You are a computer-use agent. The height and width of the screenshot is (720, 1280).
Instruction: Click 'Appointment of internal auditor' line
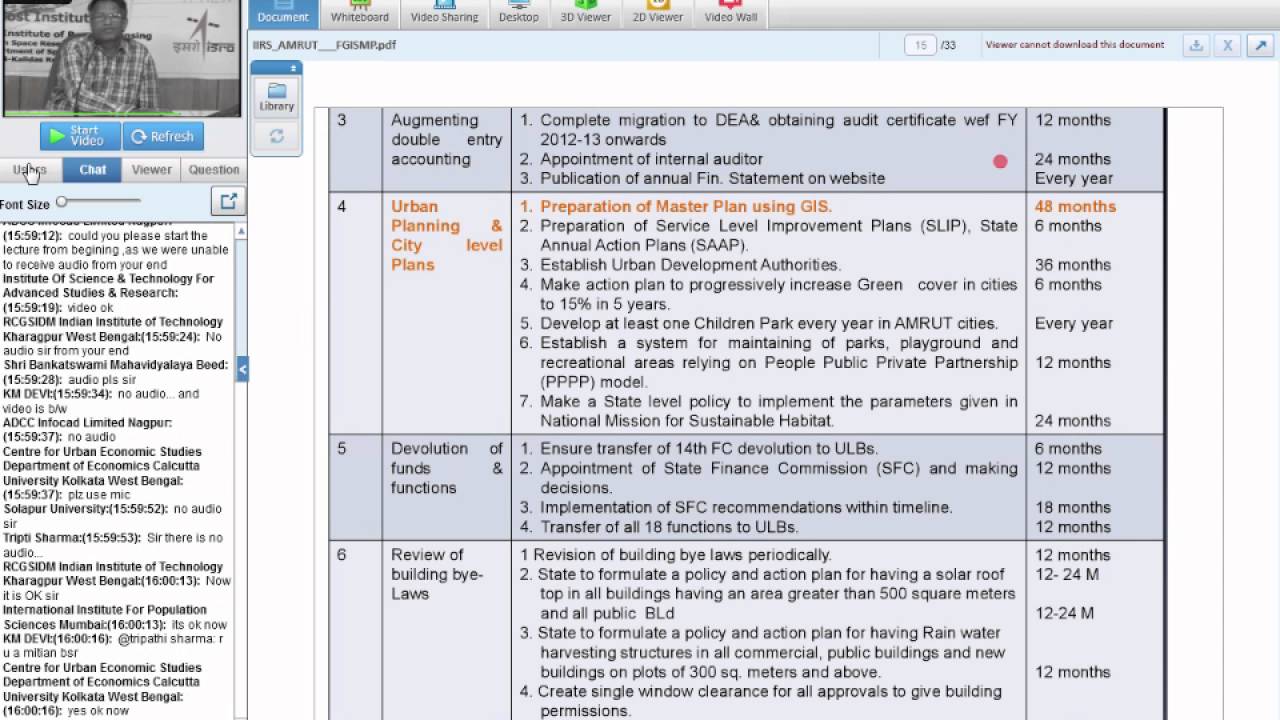click(x=651, y=159)
